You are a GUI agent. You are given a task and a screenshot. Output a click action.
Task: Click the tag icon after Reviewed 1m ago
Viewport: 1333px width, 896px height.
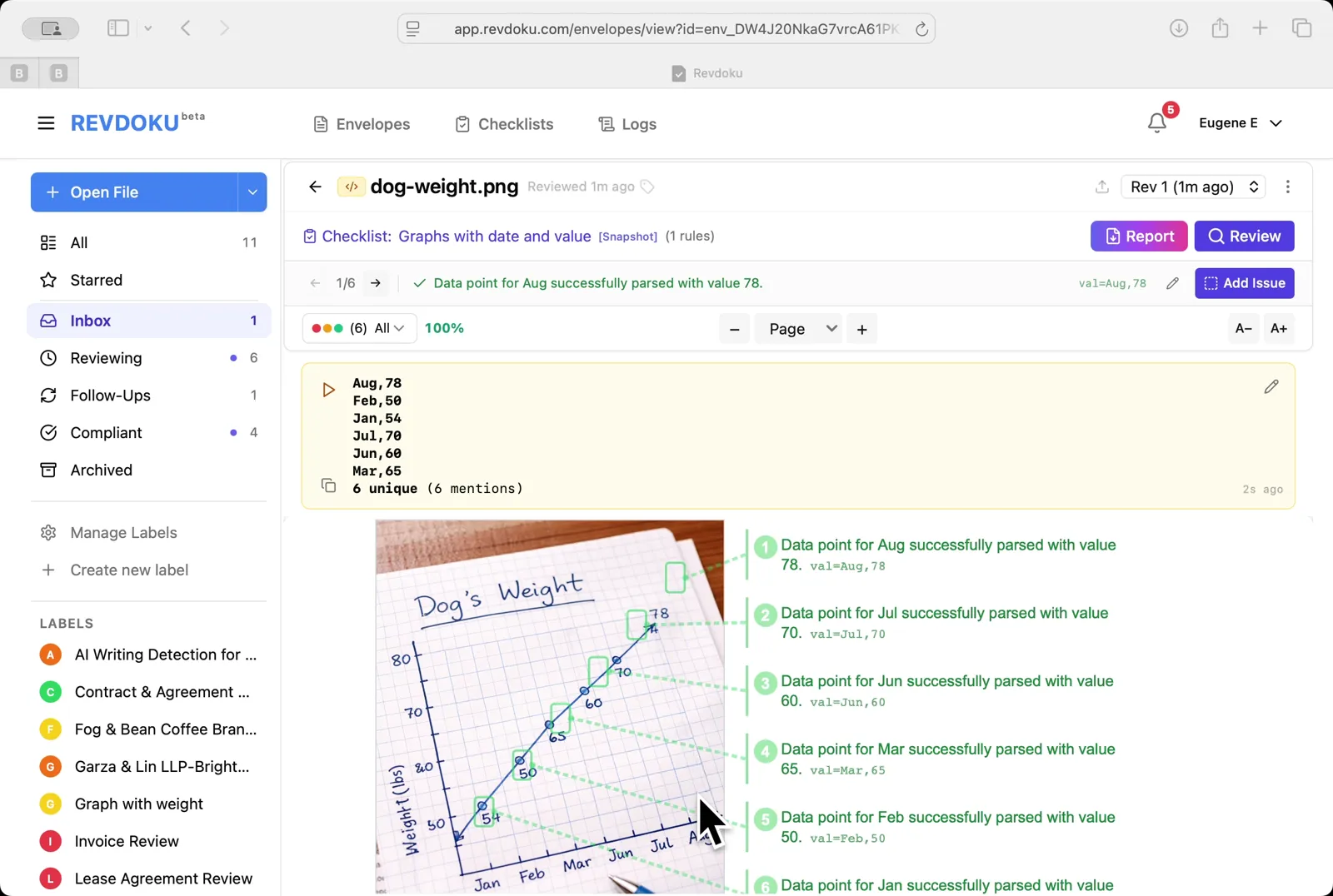click(647, 187)
